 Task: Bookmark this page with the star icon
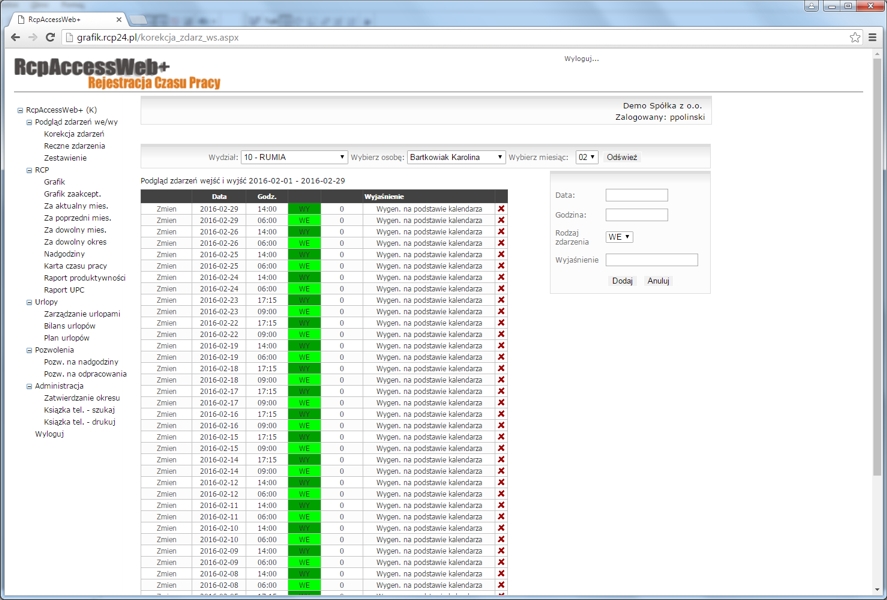click(x=855, y=37)
